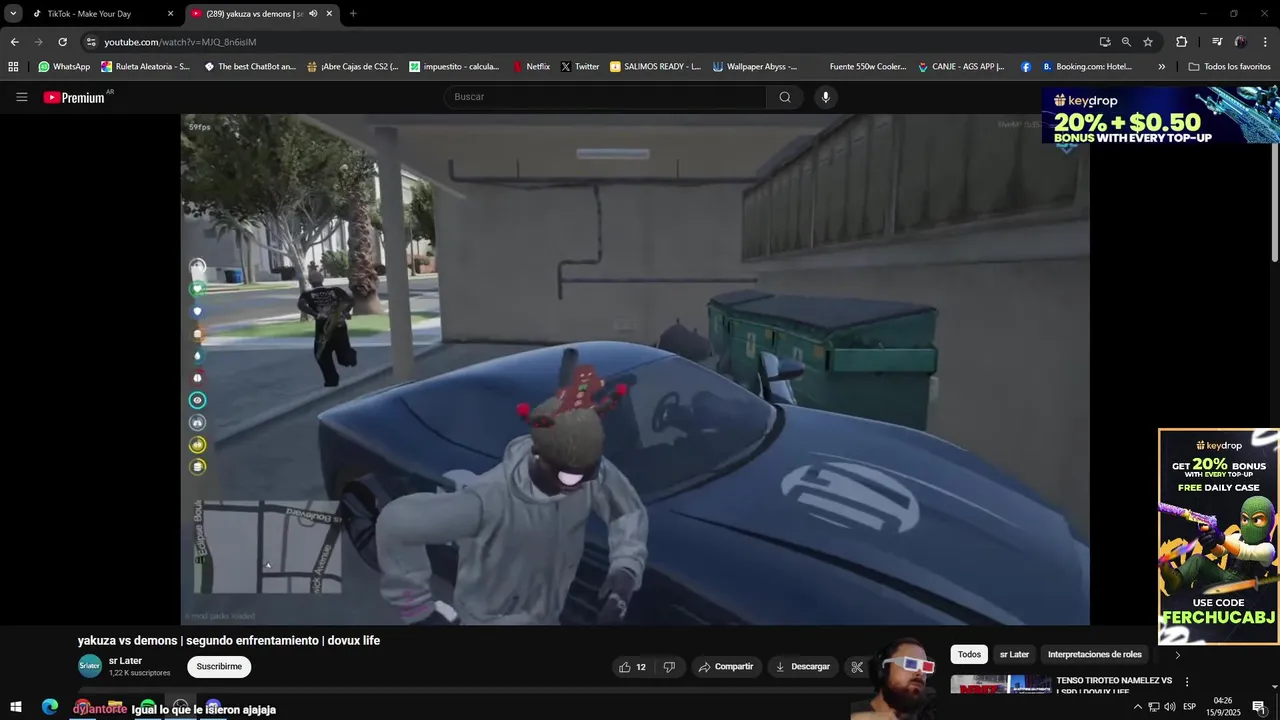Open CANJE - AGS APP bookmark
Image resolution: width=1280 pixels, height=720 pixels.
click(961, 67)
